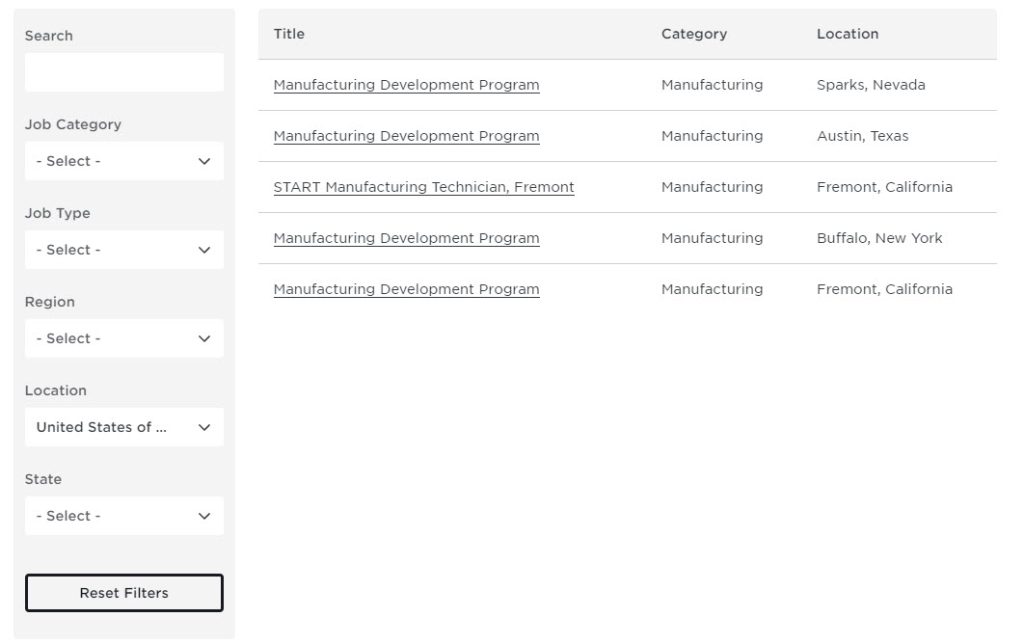Image resolution: width=1024 pixels, height=644 pixels.
Task: Select the Buffalo, New York location cell
Action: tap(879, 238)
